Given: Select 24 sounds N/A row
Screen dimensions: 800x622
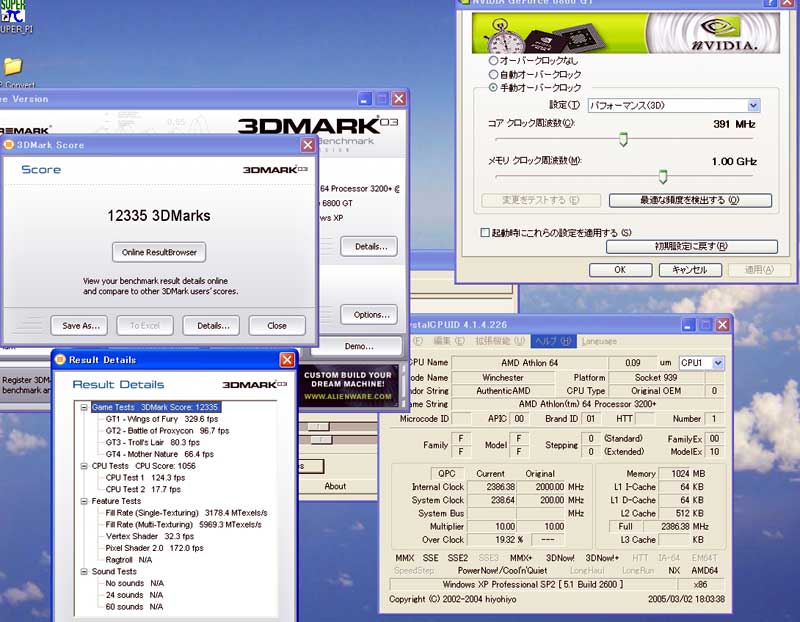Looking at the screenshot, I should 134,595.
